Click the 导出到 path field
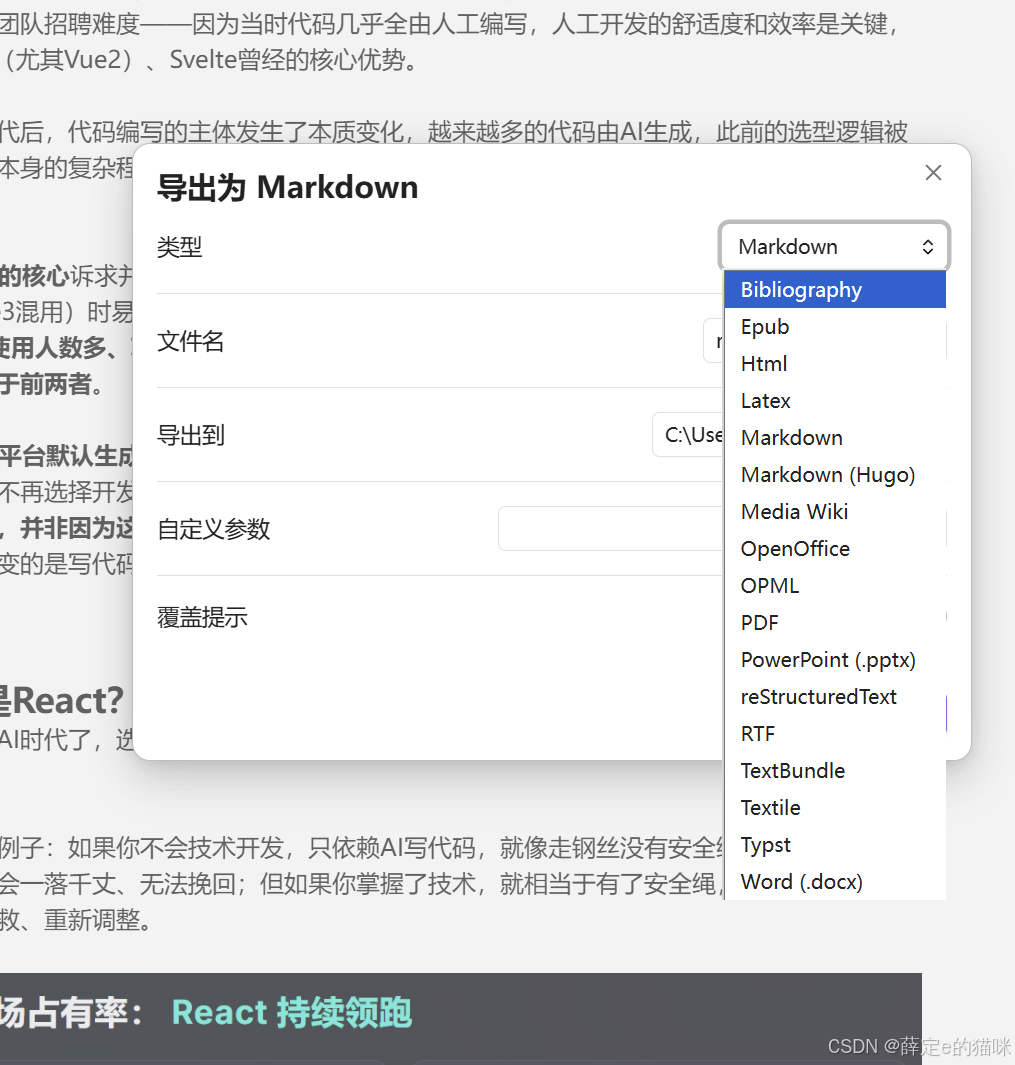1015x1065 pixels. click(688, 435)
